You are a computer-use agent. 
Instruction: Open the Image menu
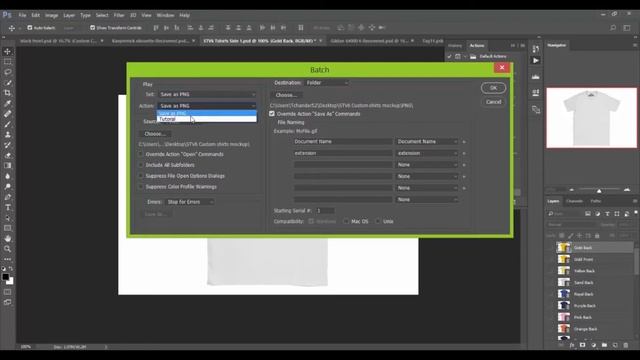coord(51,15)
